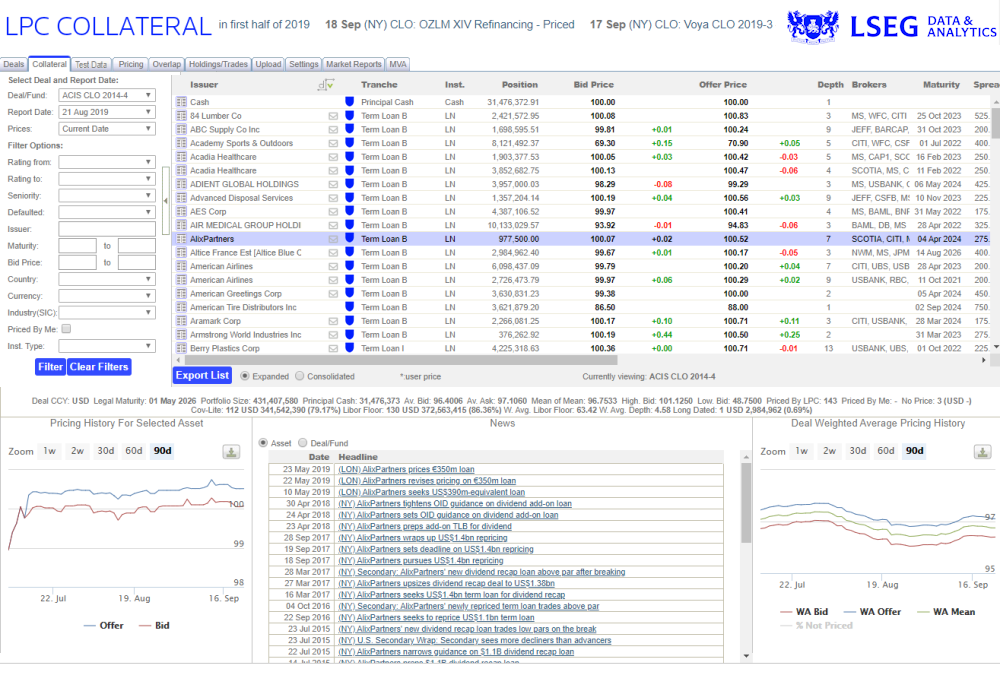Click the blue shield icon in Cash row
1000x676 pixels.
(x=349, y=102)
